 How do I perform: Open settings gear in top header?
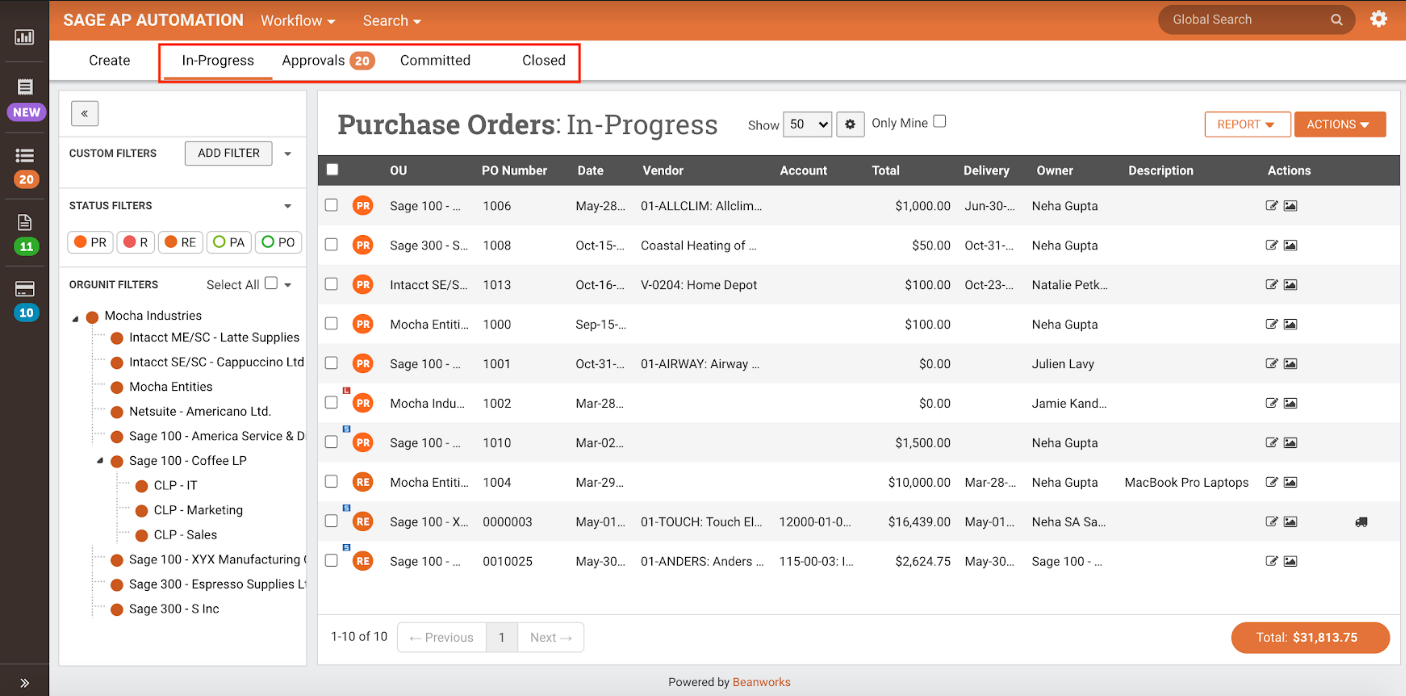pyautogui.click(x=1379, y=19)
